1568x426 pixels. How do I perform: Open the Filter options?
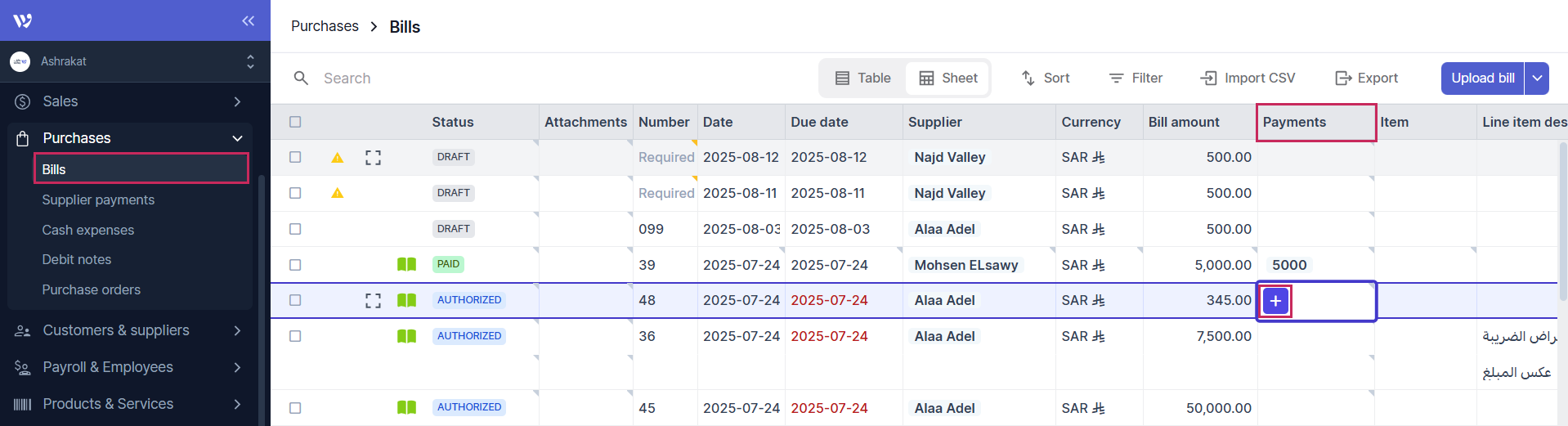coord(1136,78)
